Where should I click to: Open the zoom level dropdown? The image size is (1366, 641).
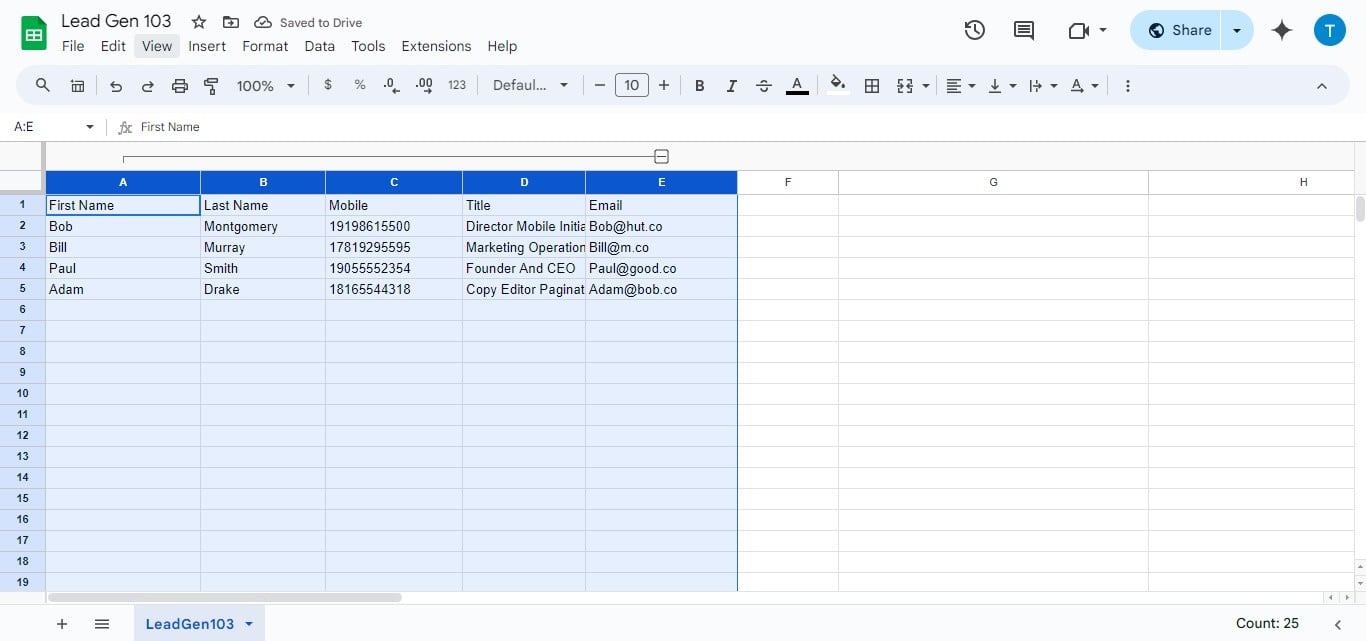(x=264, y=85)
